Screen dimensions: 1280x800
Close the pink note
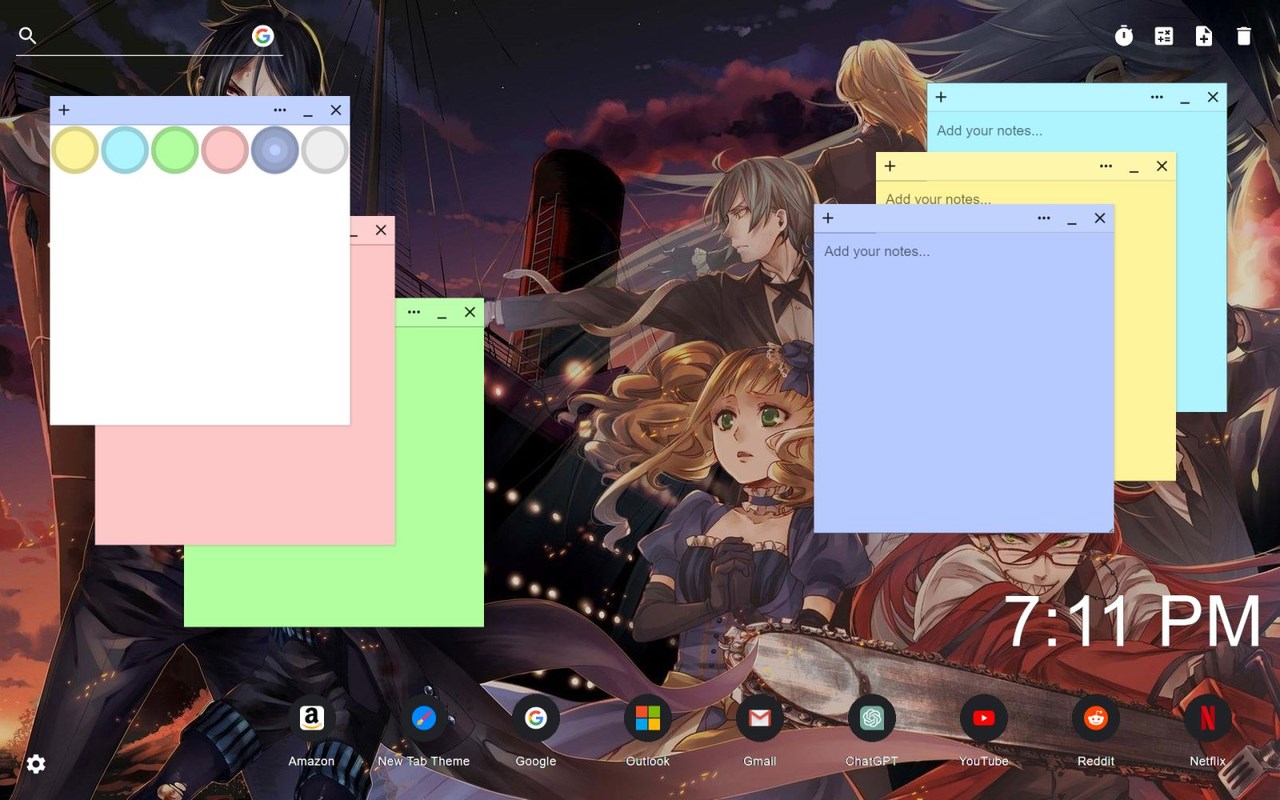click(381, 230)
